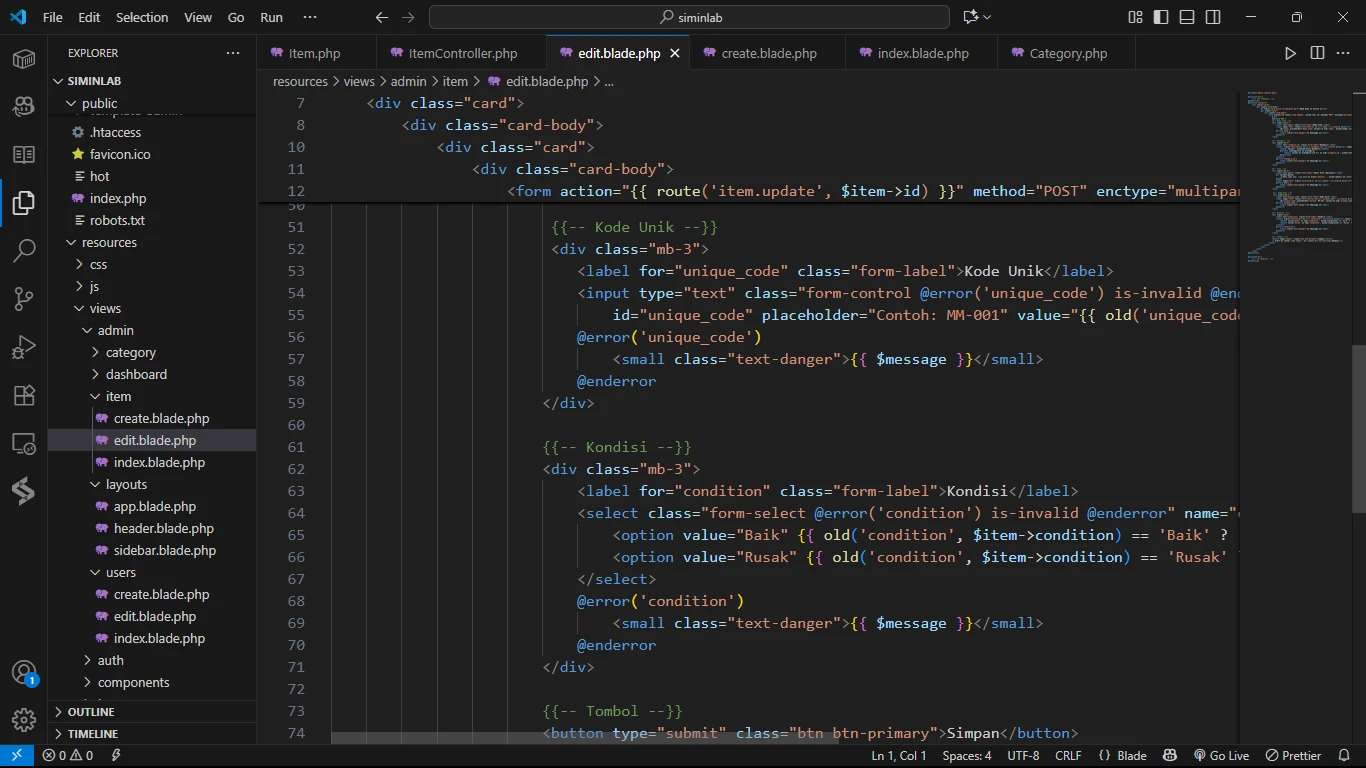1366x768 pixels.
Task: Click the horizontal scrollbar under the editor
Action: tap(585, 738)
